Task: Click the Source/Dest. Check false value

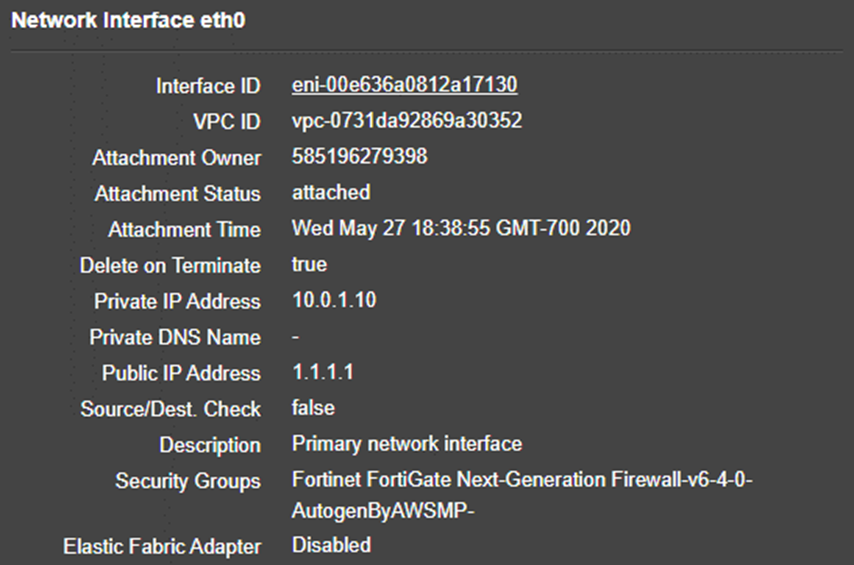Action: [313, 408]
